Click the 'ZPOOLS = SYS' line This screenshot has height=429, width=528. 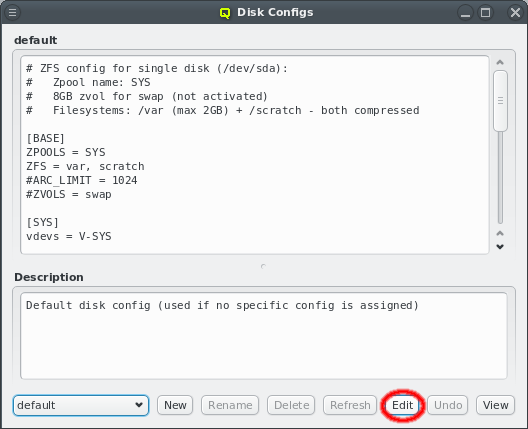click(66, 152)
